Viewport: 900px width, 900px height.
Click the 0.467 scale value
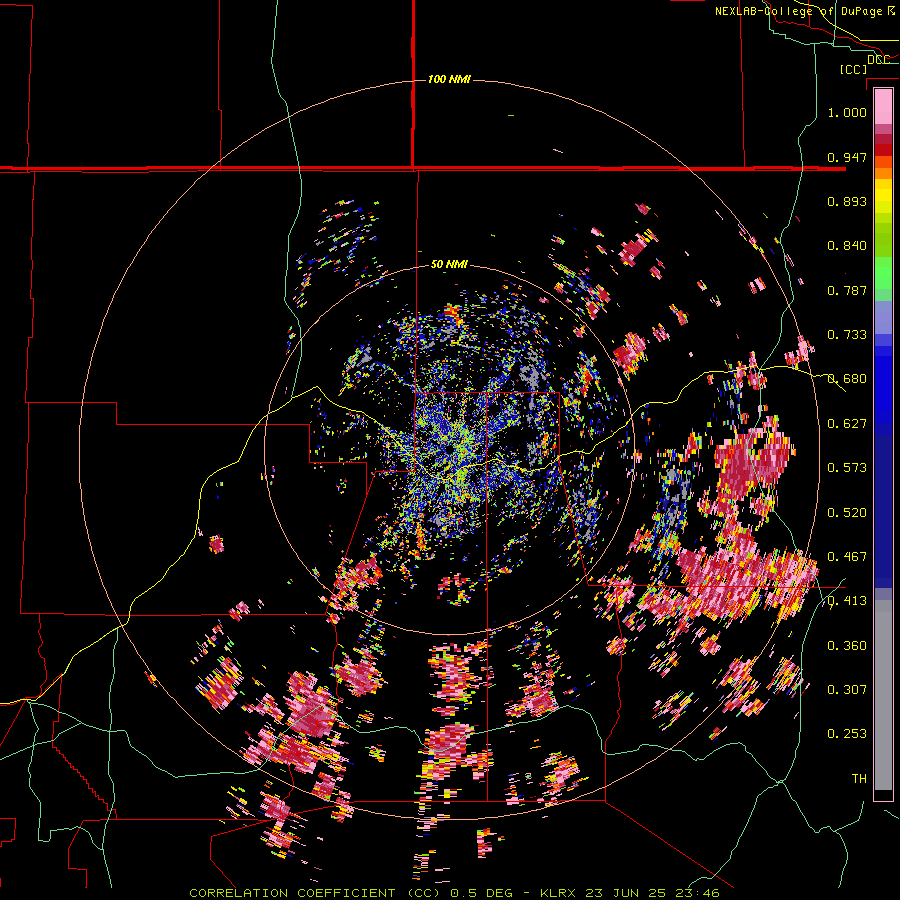[847, 557]
